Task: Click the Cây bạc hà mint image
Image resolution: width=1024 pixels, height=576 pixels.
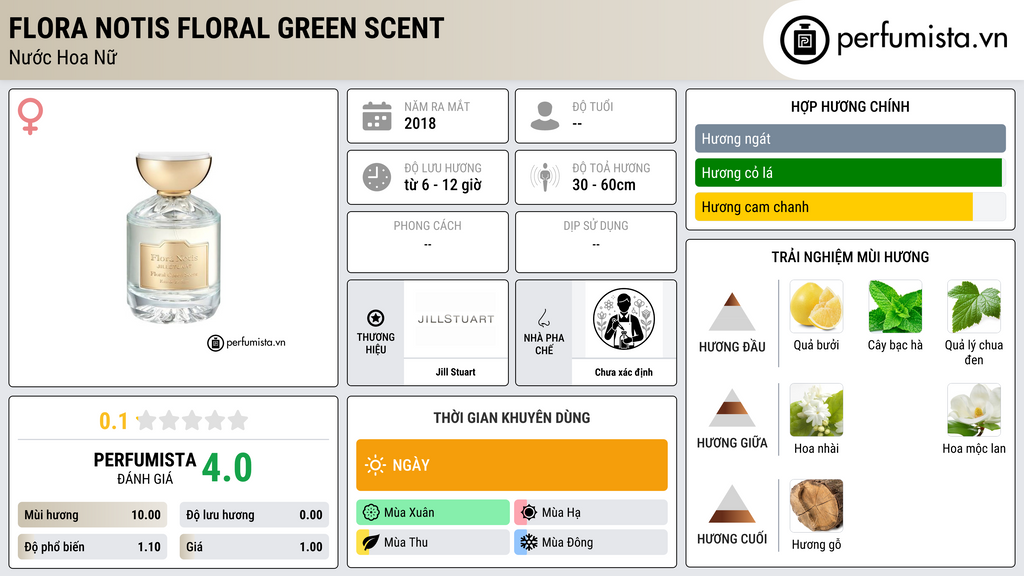Action: click(x=895, y=306)
